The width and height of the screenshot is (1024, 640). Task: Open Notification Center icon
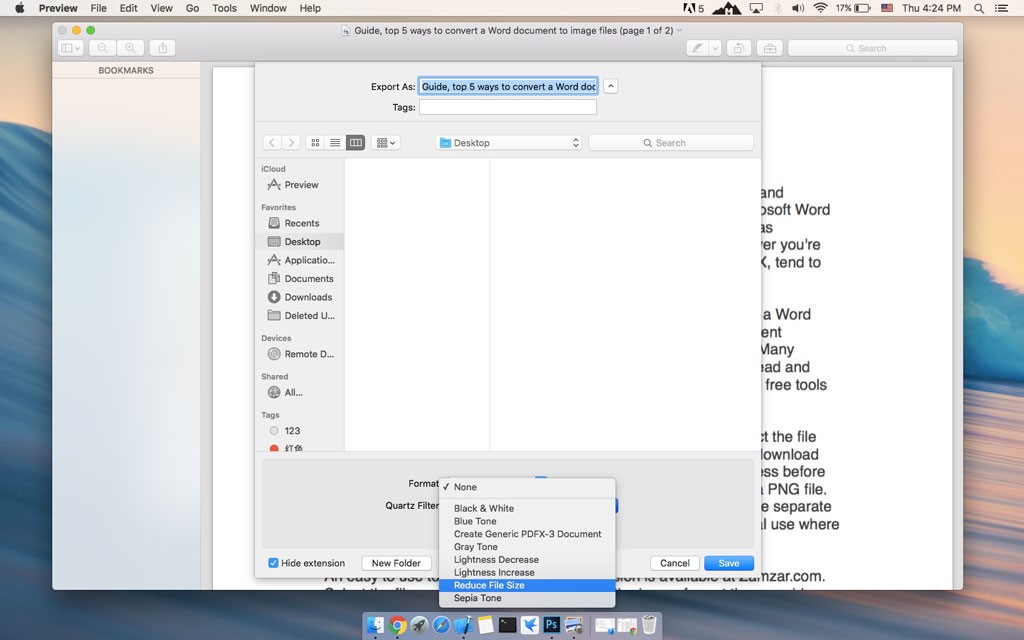pyautogui.click(x=1001, y=8)
